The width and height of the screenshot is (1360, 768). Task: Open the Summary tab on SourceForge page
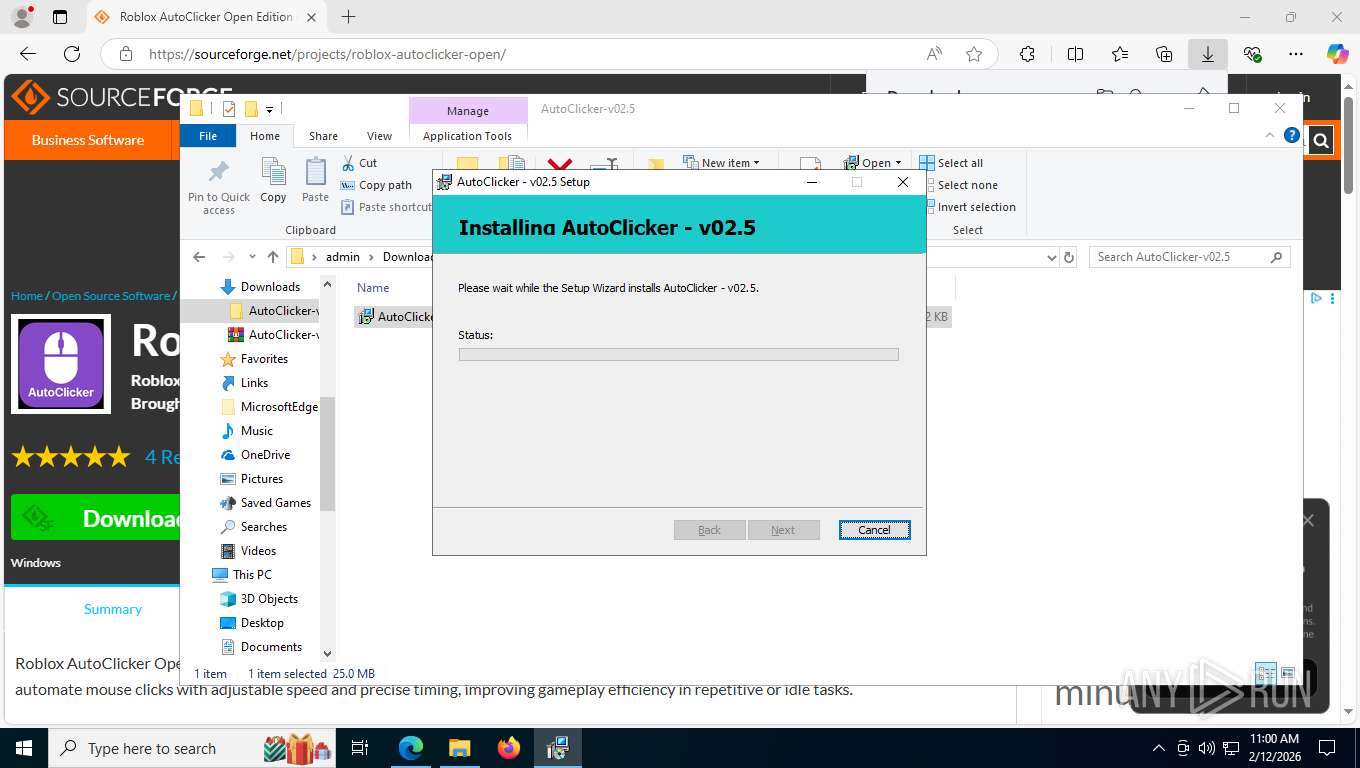coord(113,609)
